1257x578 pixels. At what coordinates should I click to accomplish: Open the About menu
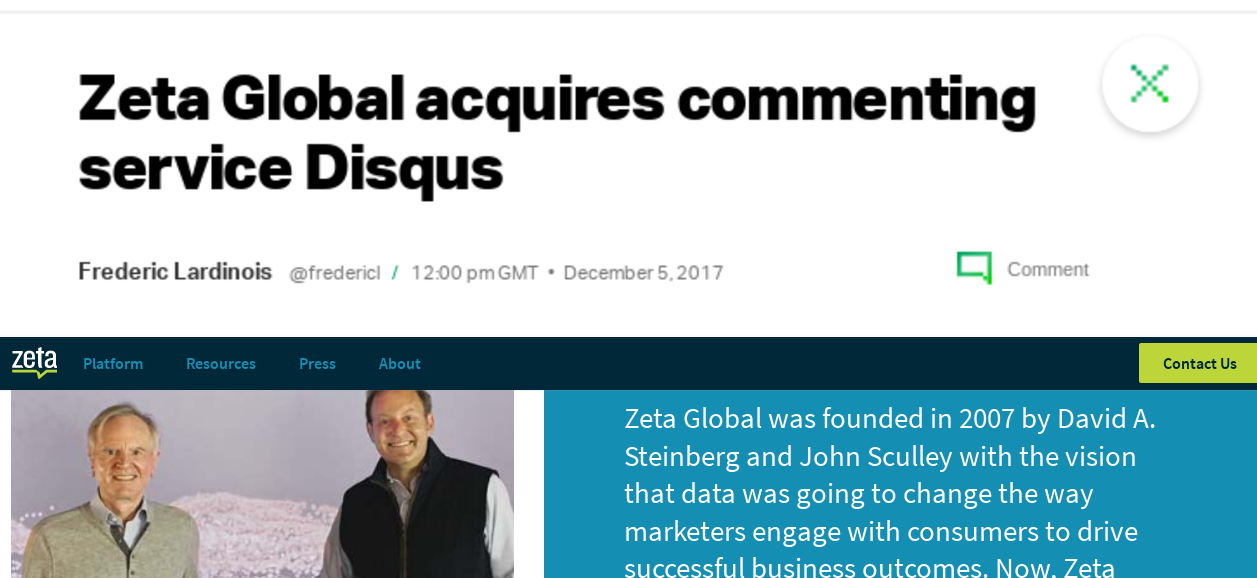coord(400,364)
